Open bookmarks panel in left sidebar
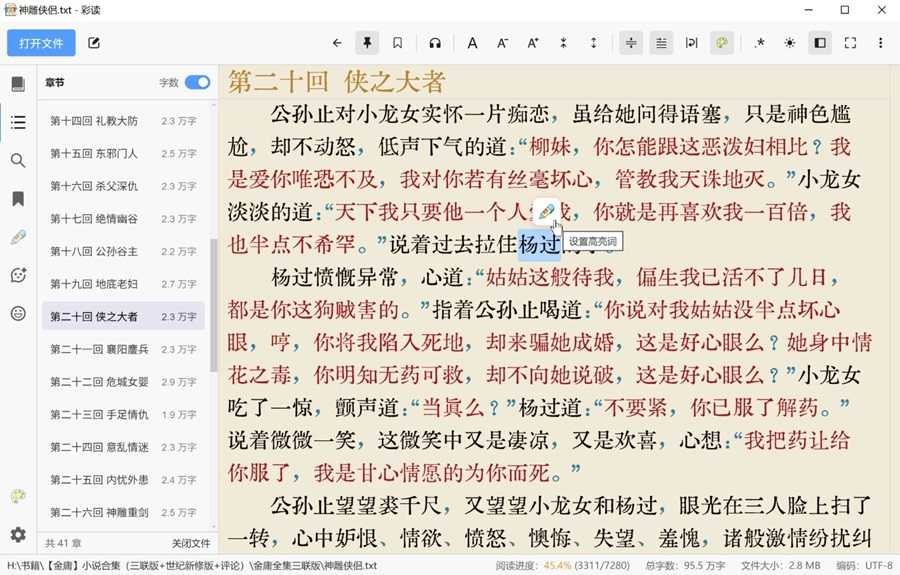Viewport: 900px width, 575px height. click(x=18, y=199)
